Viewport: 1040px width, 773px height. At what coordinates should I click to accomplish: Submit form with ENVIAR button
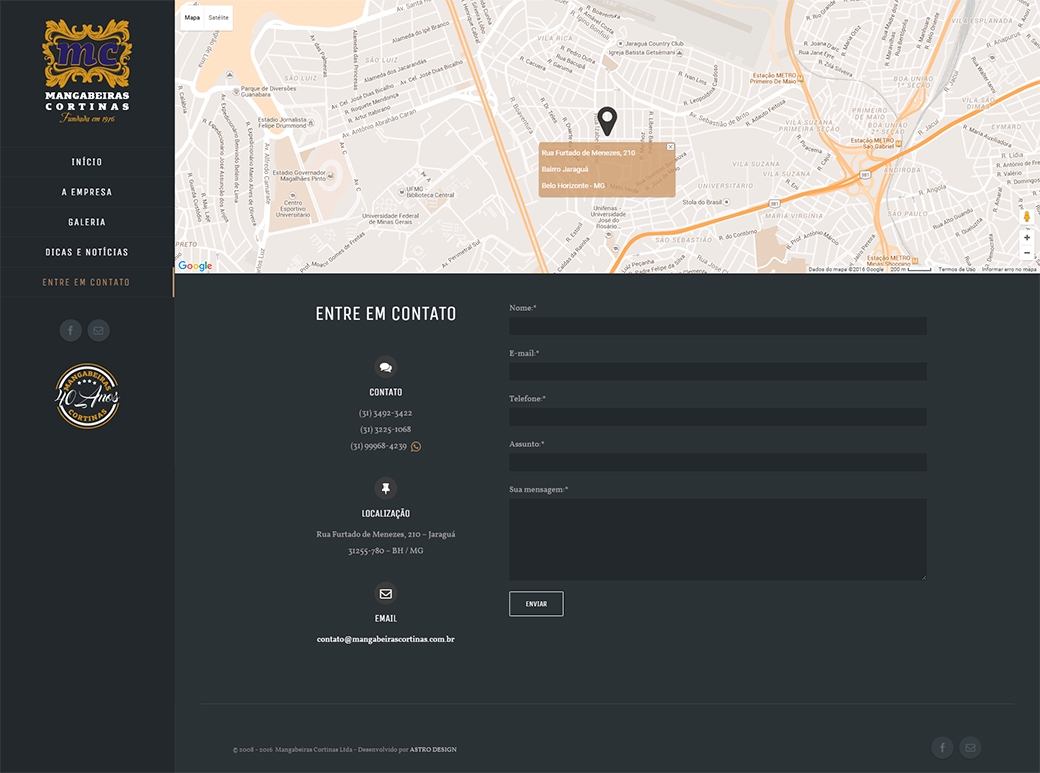536,604
